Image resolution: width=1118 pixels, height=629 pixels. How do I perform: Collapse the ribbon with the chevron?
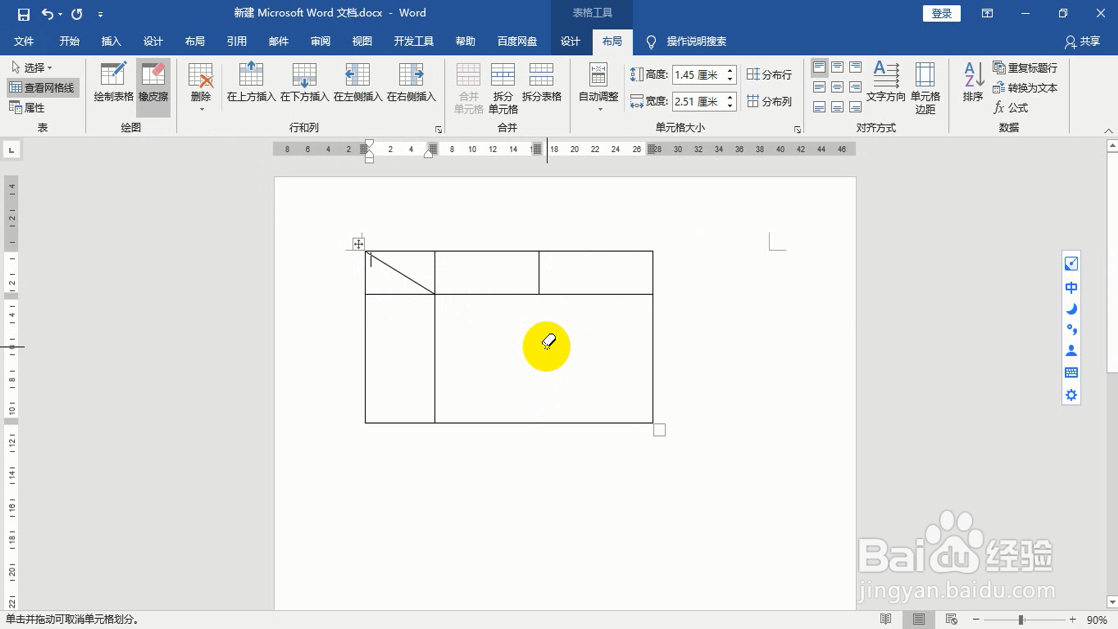tap(1108, 131)
